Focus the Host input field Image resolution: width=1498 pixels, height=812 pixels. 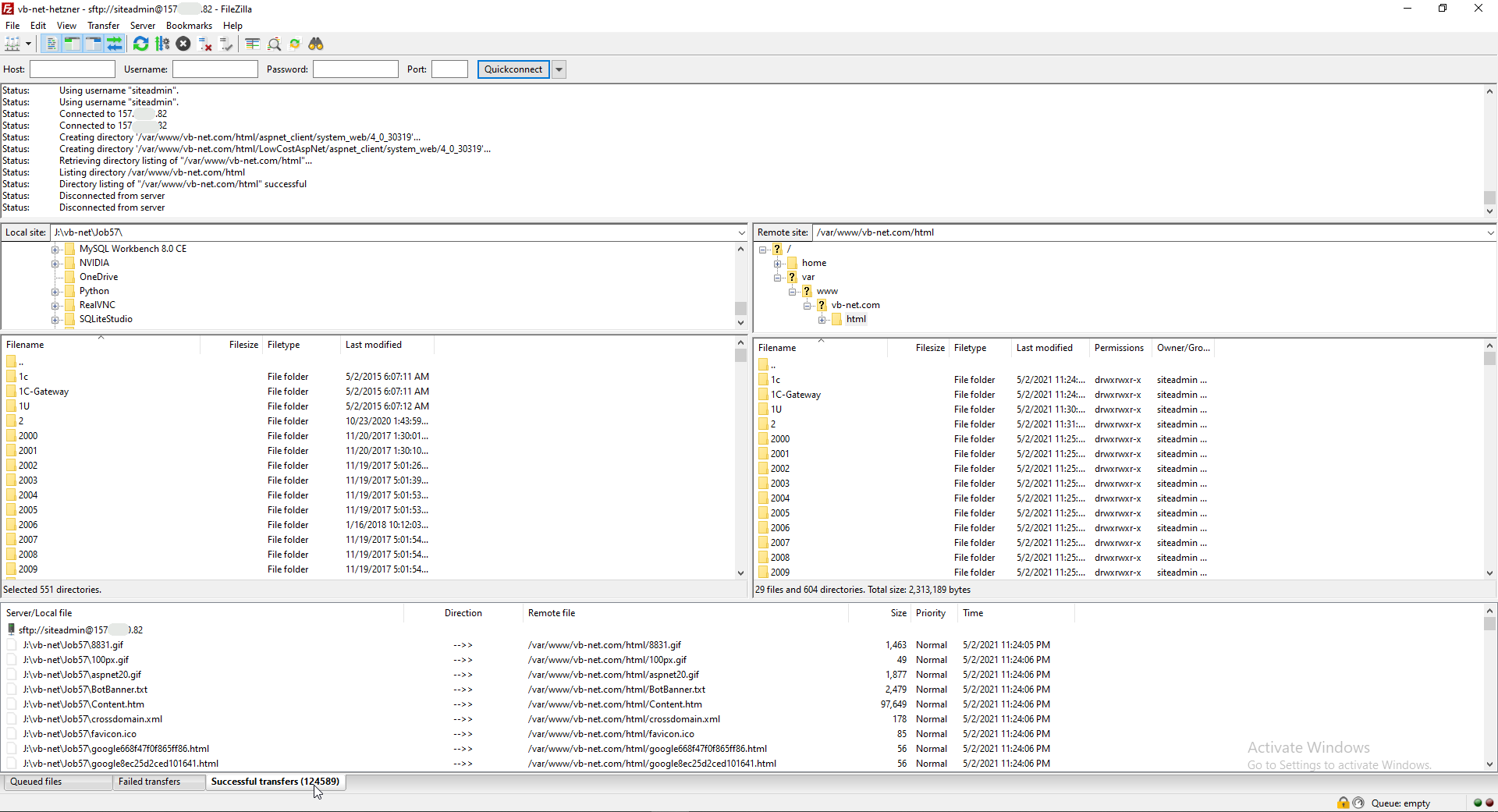click(x=73, y=69)
